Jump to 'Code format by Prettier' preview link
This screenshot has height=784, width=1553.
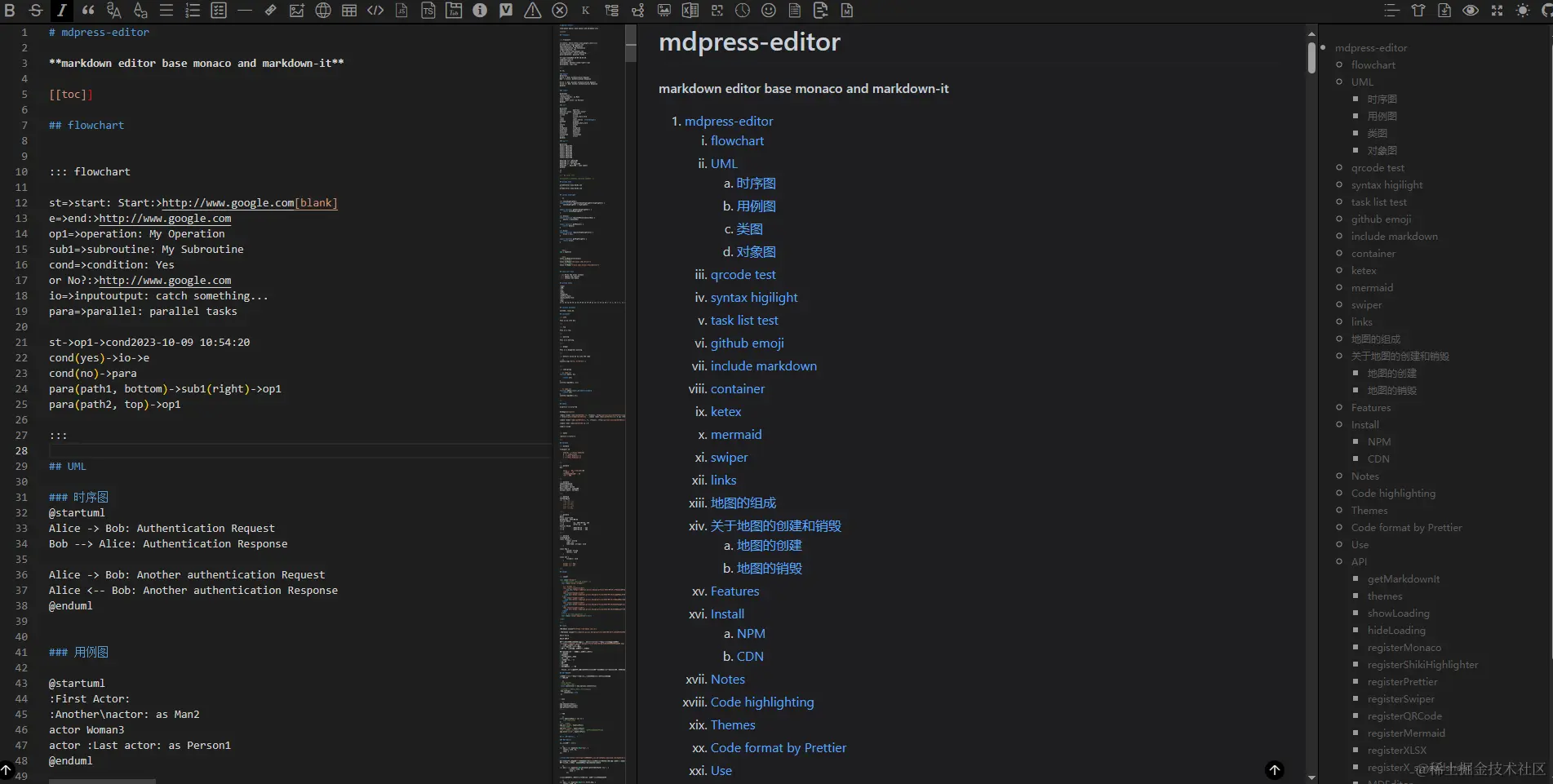[x=779, y=747]
